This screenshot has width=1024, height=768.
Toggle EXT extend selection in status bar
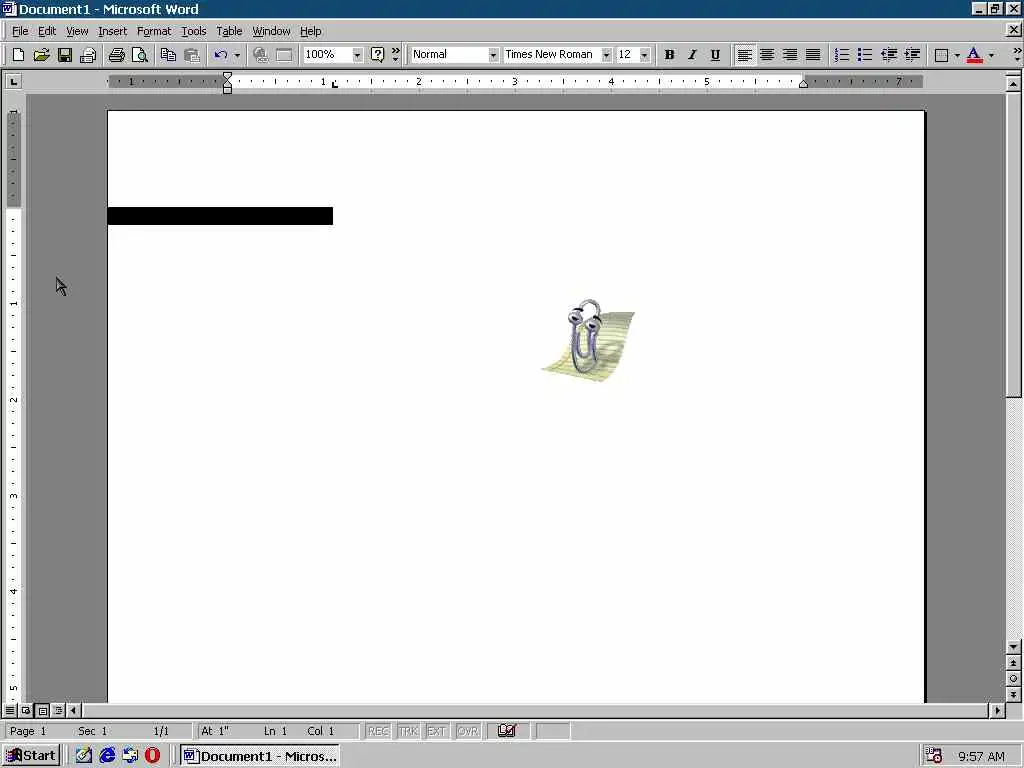pos(437,731)
